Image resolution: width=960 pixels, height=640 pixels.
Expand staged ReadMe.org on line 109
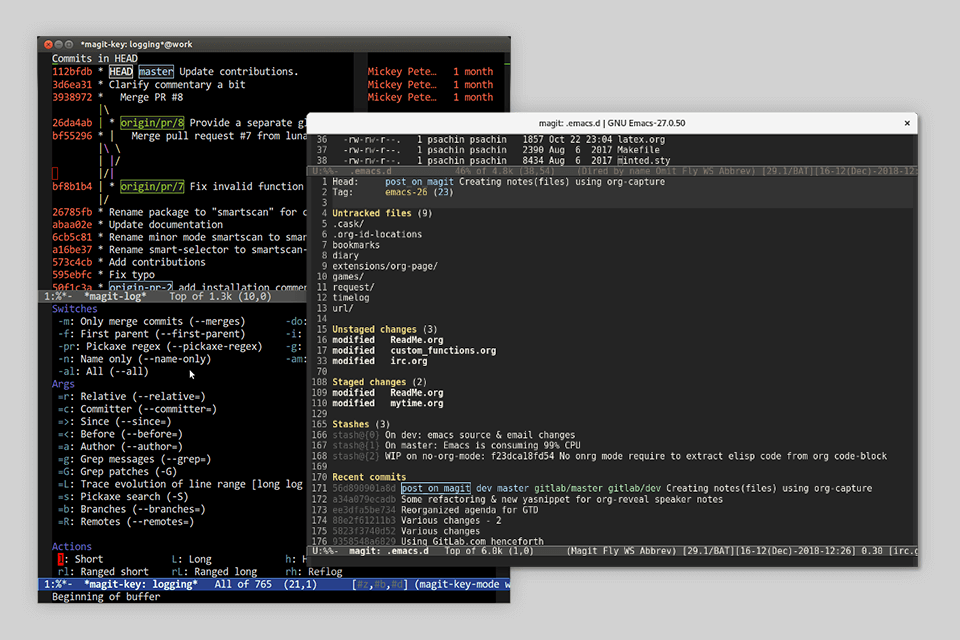pos(388,393)
